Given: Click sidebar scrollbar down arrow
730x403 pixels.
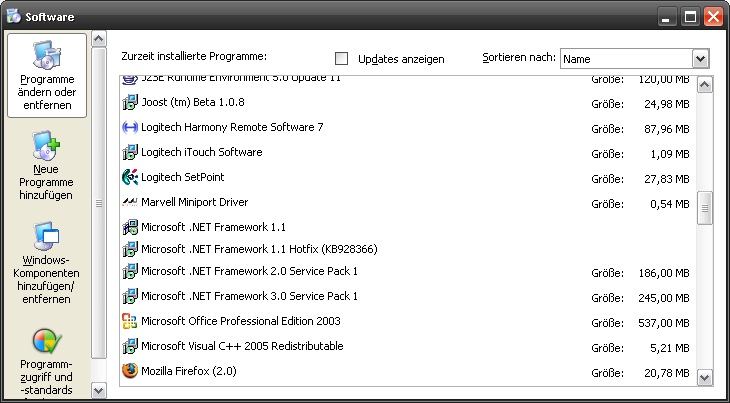Looking at the screenshot, I should (x=99, y=390).
